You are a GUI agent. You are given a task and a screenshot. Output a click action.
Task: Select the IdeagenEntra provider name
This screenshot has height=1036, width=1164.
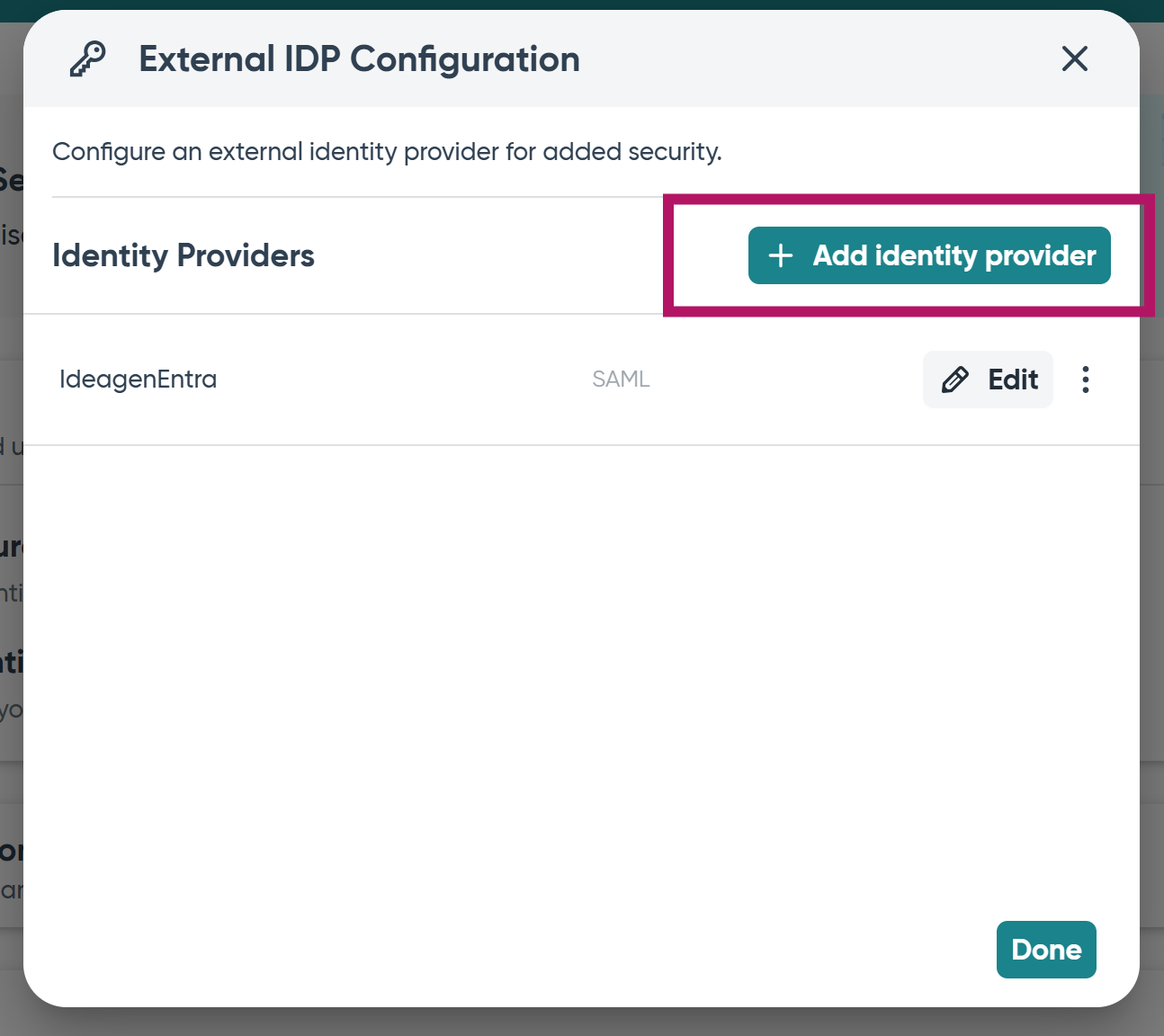point(138,380)
